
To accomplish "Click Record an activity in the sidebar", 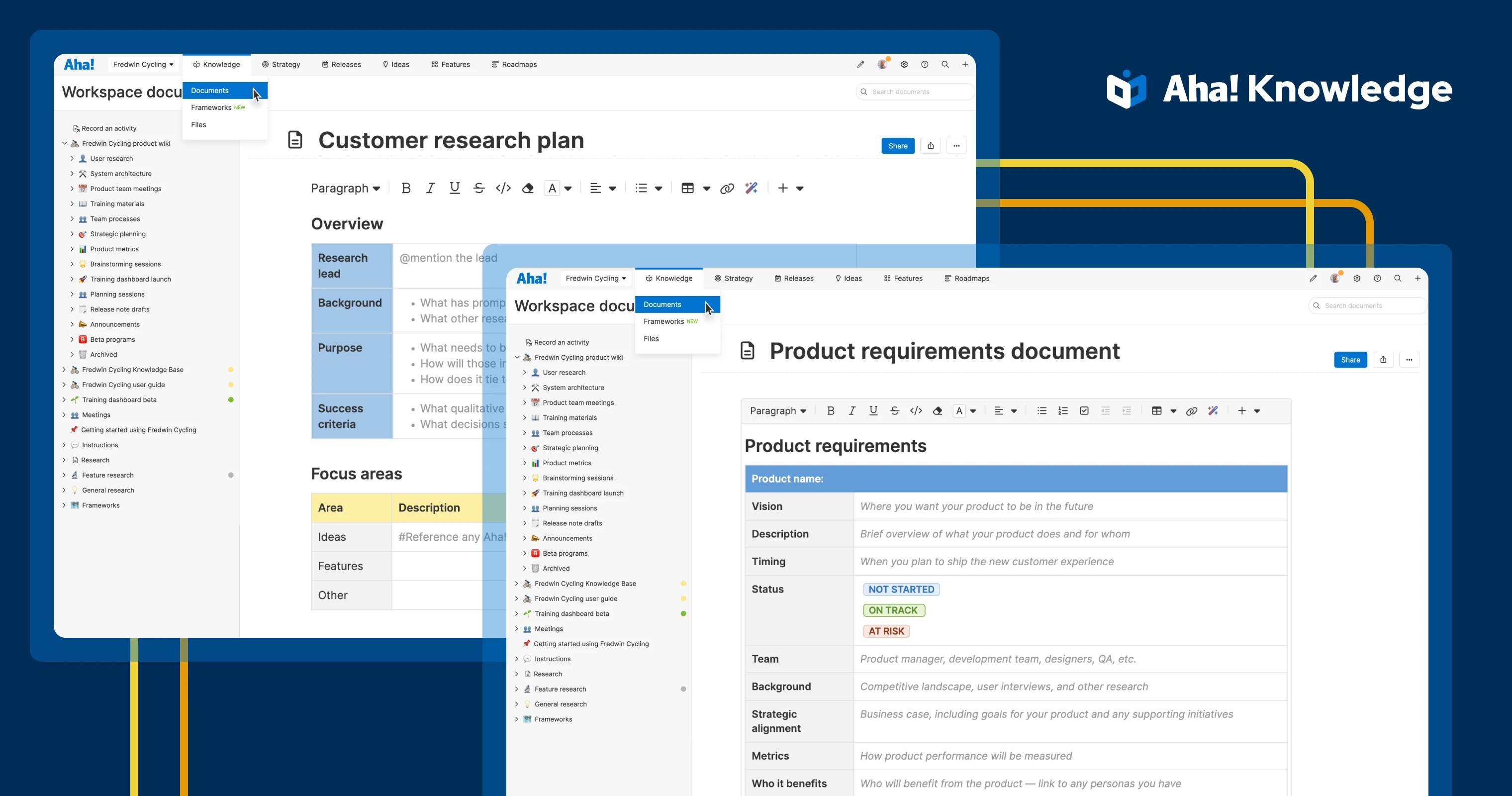I will 108,128.
